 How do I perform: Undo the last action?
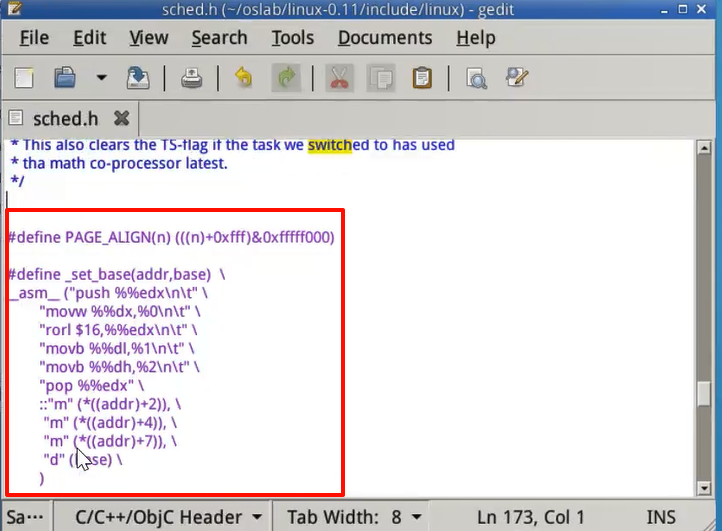[x=243, y=77]
